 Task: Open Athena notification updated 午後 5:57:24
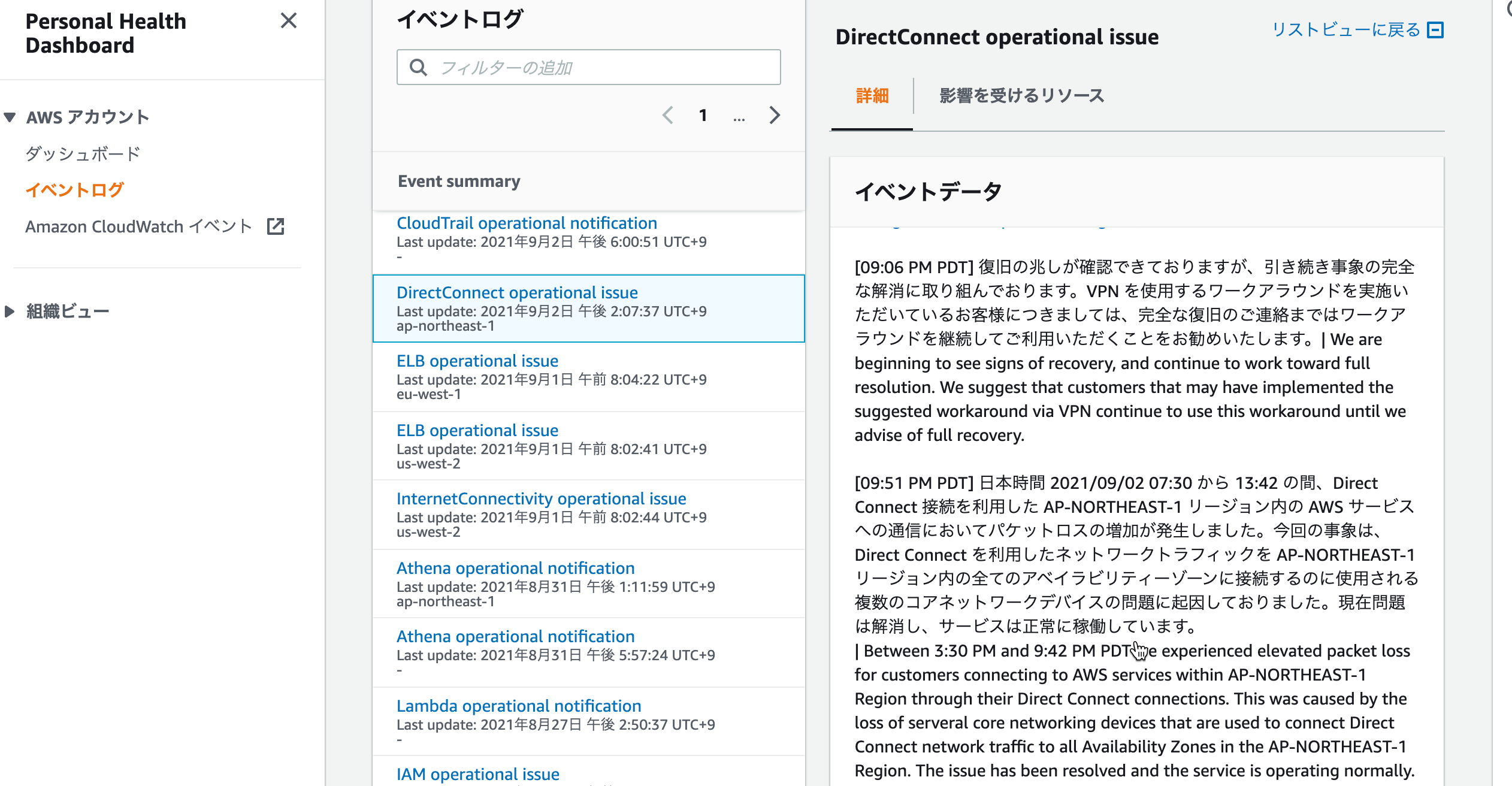coord(516,636)
